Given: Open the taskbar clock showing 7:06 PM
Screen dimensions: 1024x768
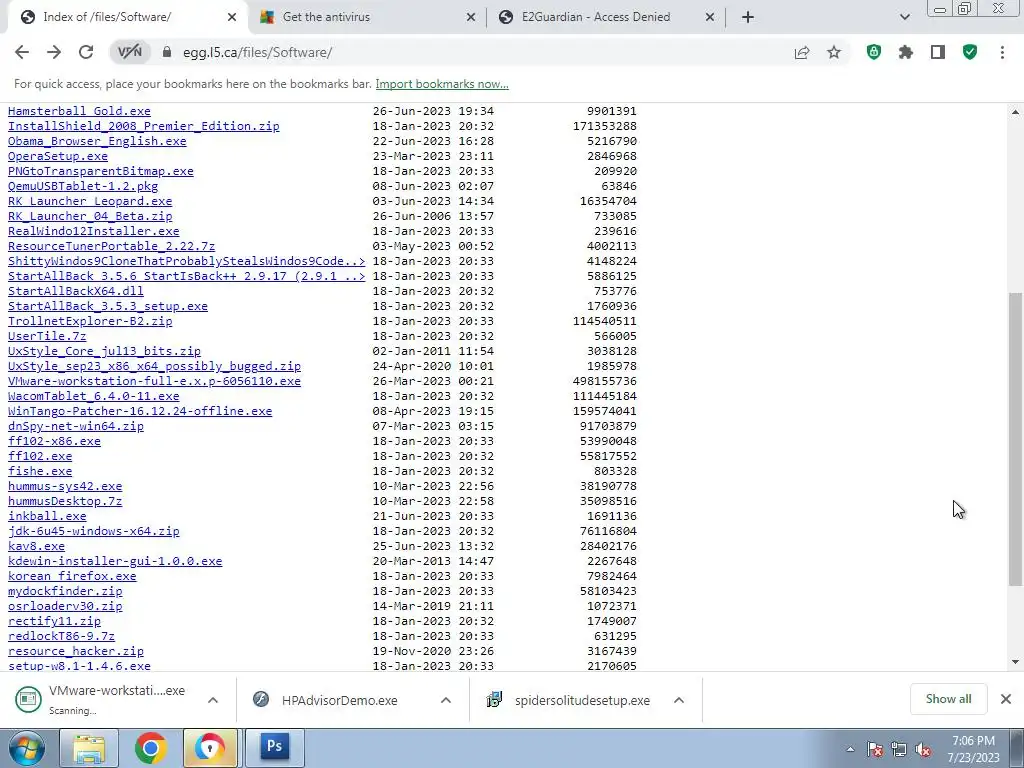Looking at the screenshot, I should 973,749.
